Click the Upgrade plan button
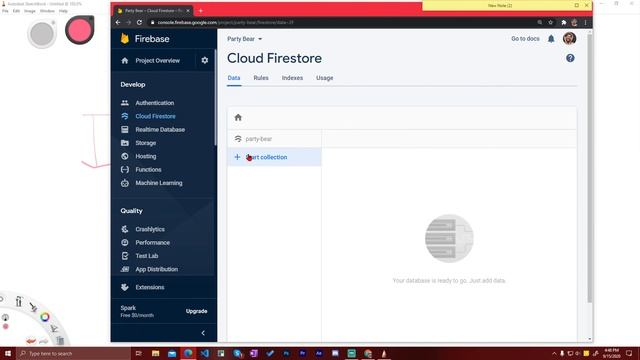Image resolution: width=640 pixels, height=360 pixels. click(196, 311)
